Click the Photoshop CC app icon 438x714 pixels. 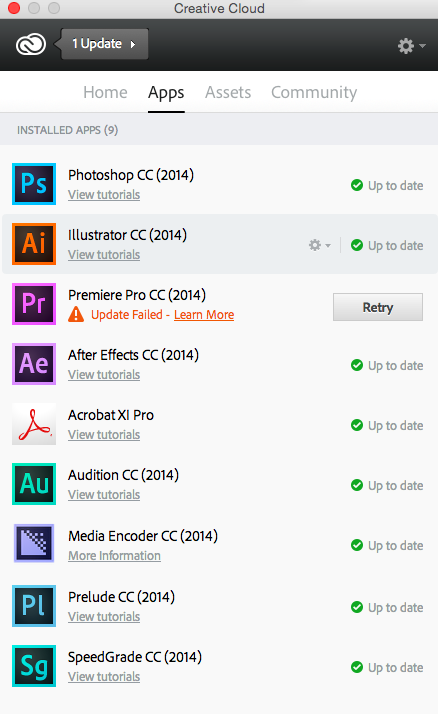[34, 184]
